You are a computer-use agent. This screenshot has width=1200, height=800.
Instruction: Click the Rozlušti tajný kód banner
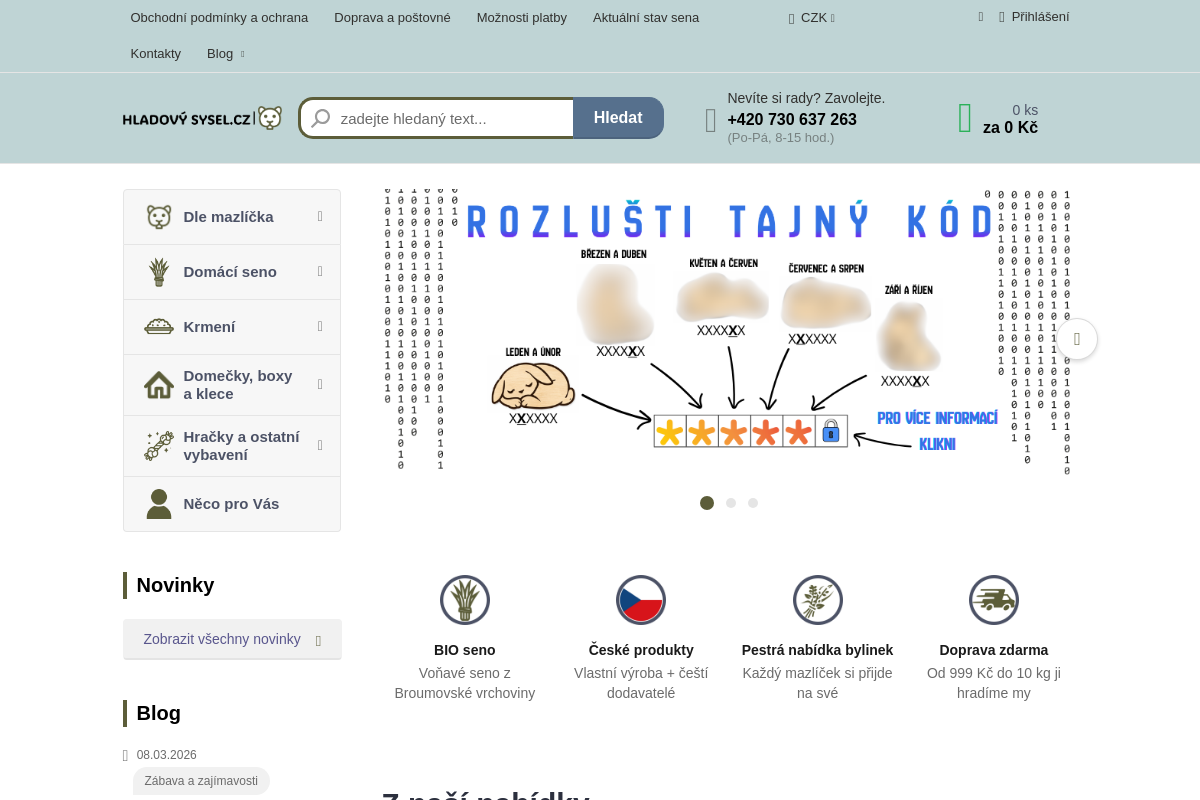[727, 331]
